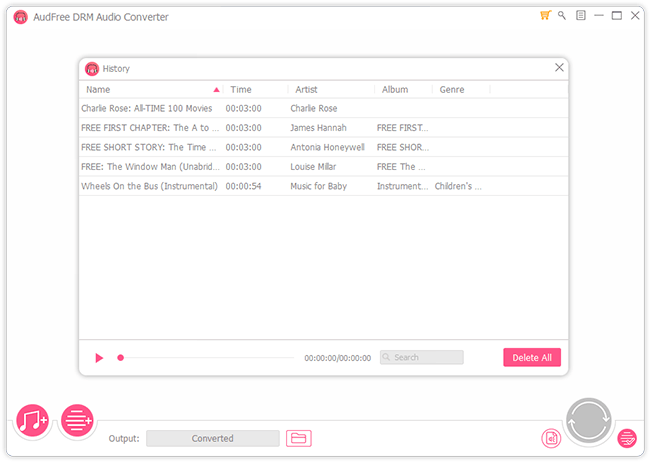The image size is (650, 462).
Task: Sort list by Name column header
Action: (x=150, y=89)
